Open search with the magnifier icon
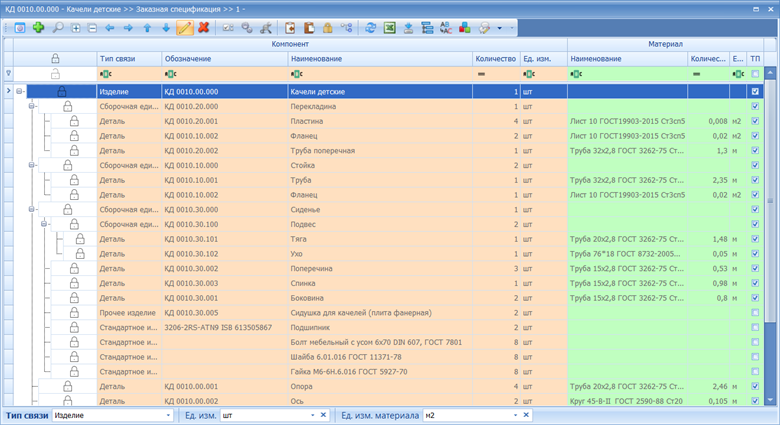This screenshot has width=780, height=425. 58,28
